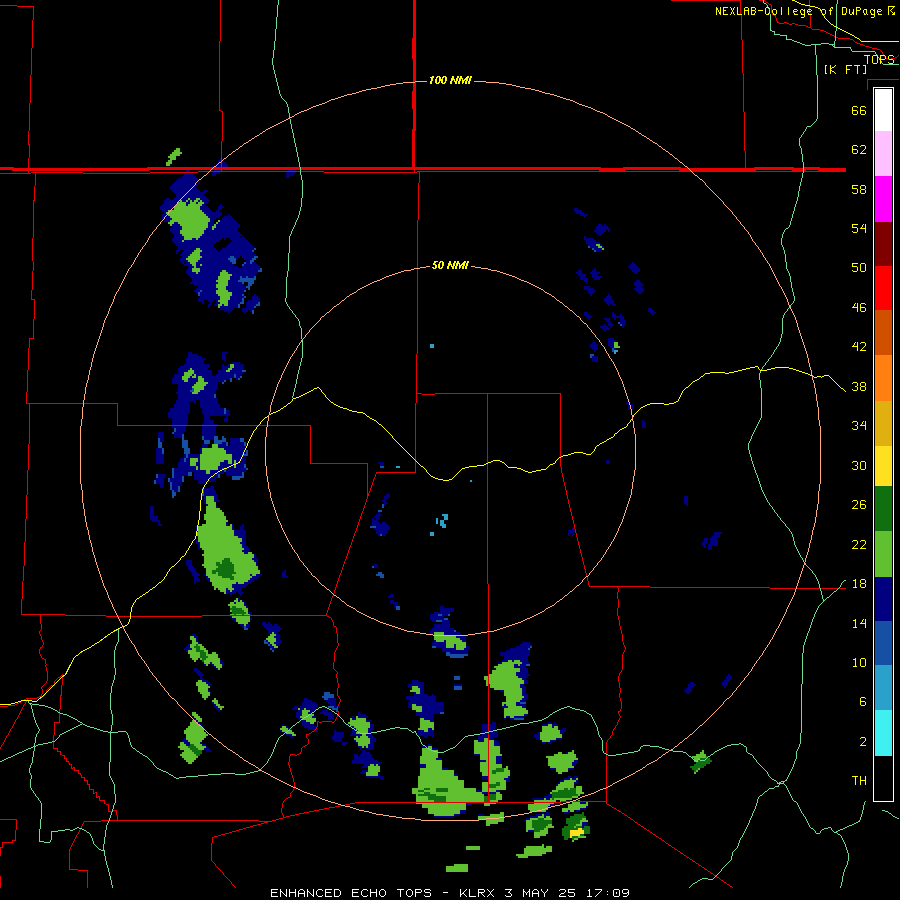Click the dark green legend swatch
Screen dimensions: 900x900
click(883, 509)
